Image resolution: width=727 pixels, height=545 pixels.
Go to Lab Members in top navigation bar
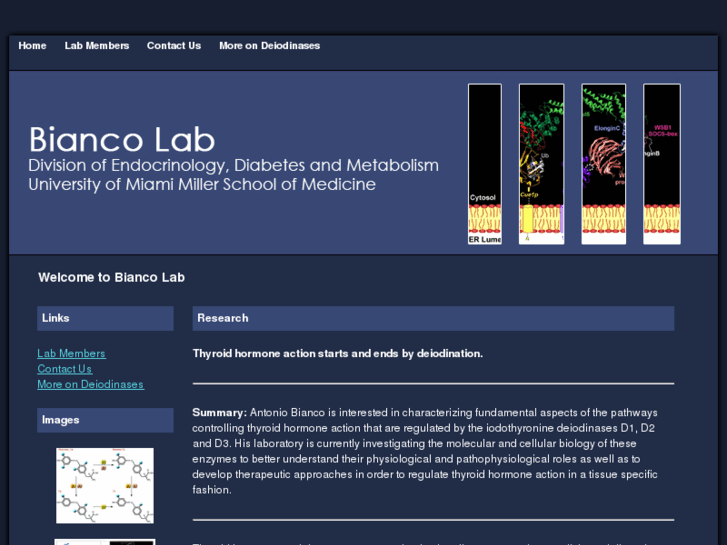coord(97,46)
